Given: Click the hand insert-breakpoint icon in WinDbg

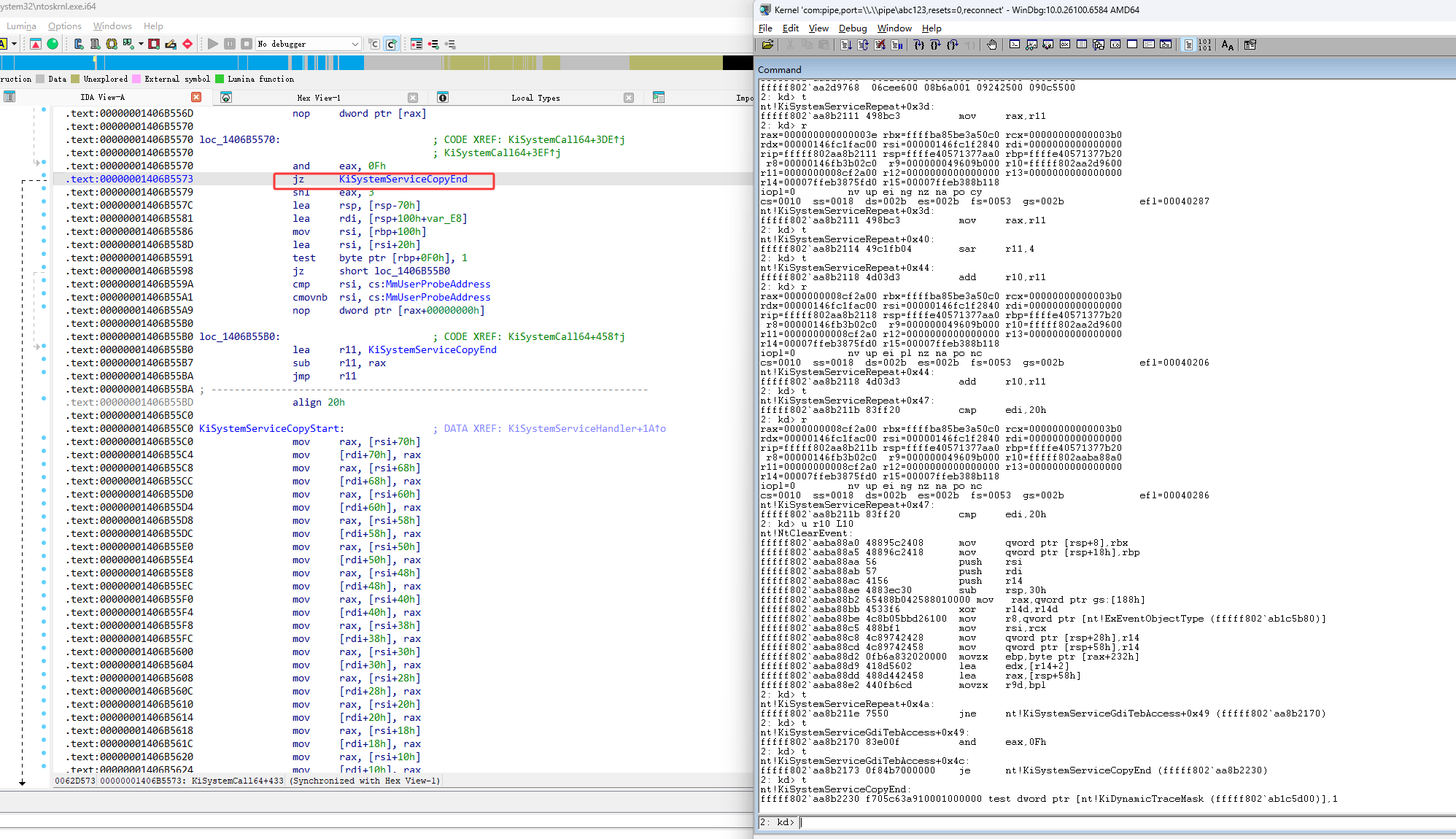Looking at the screenshot, I should [992, 45].
